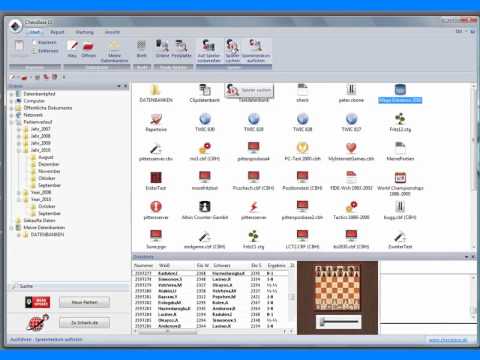Click the Neue Partien button

(x=84, y=302)
